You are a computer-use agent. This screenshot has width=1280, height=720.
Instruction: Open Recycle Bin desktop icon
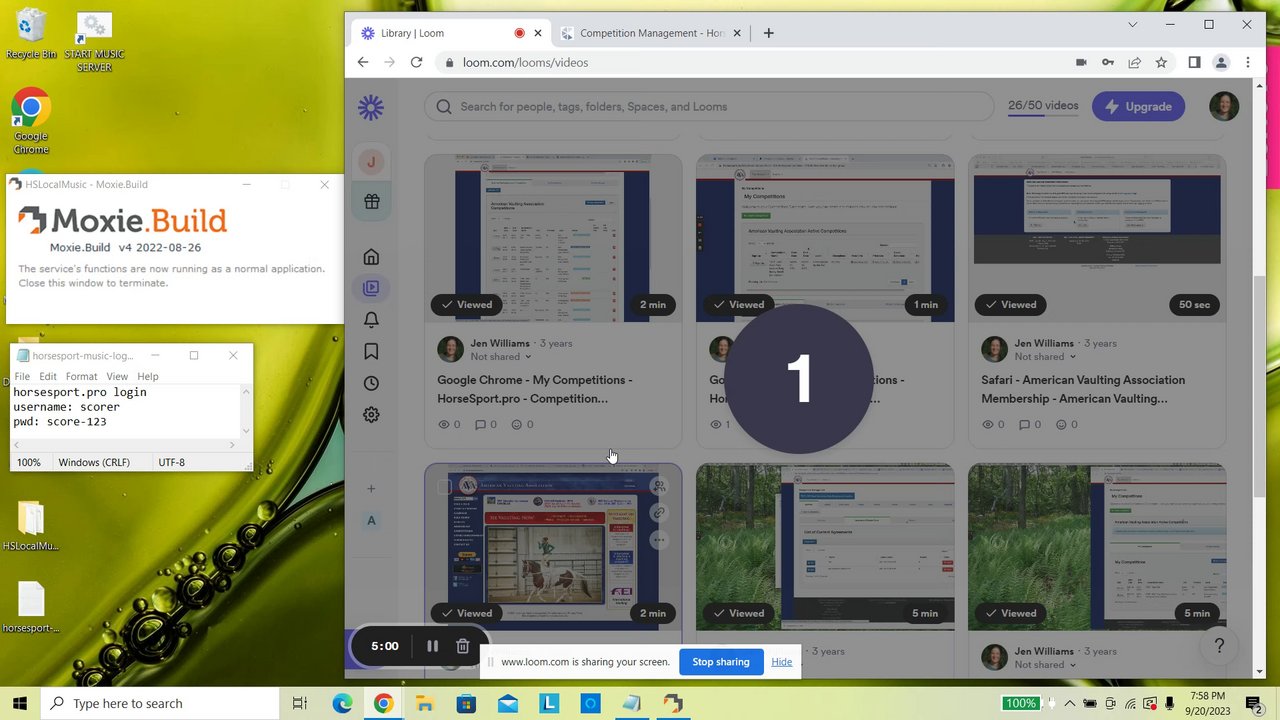pos(31,34)
